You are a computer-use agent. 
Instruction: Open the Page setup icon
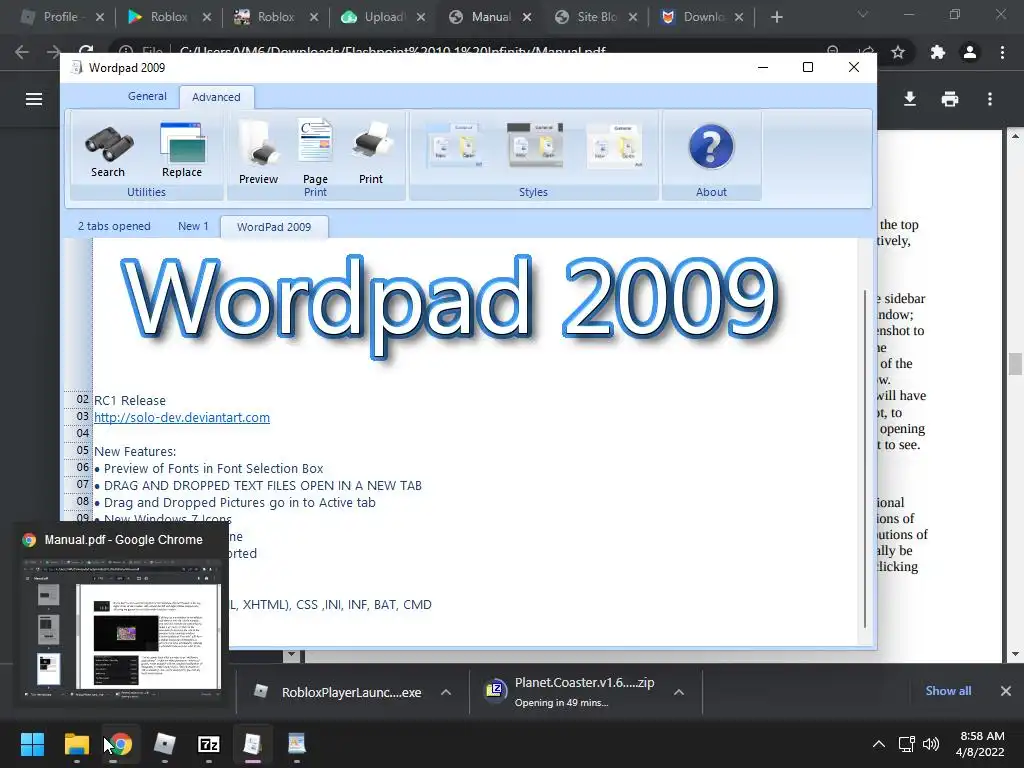[315, 152]
